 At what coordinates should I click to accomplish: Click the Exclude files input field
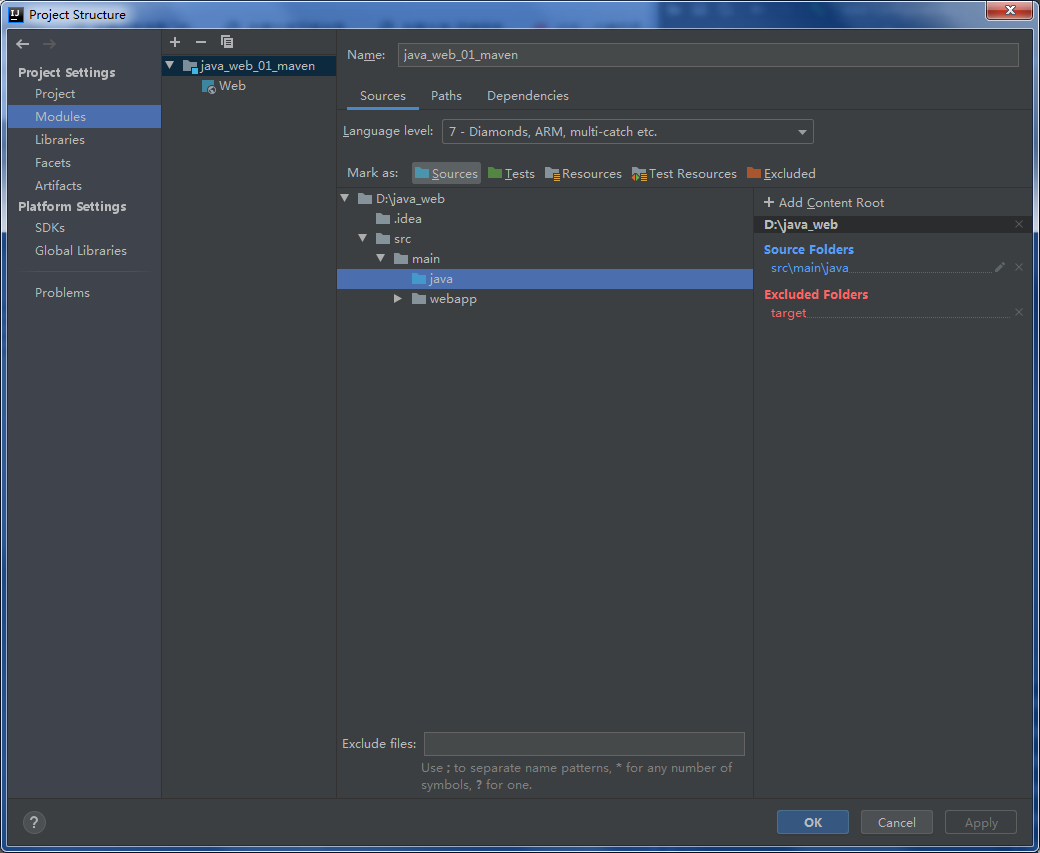click(x=584, y=744)
